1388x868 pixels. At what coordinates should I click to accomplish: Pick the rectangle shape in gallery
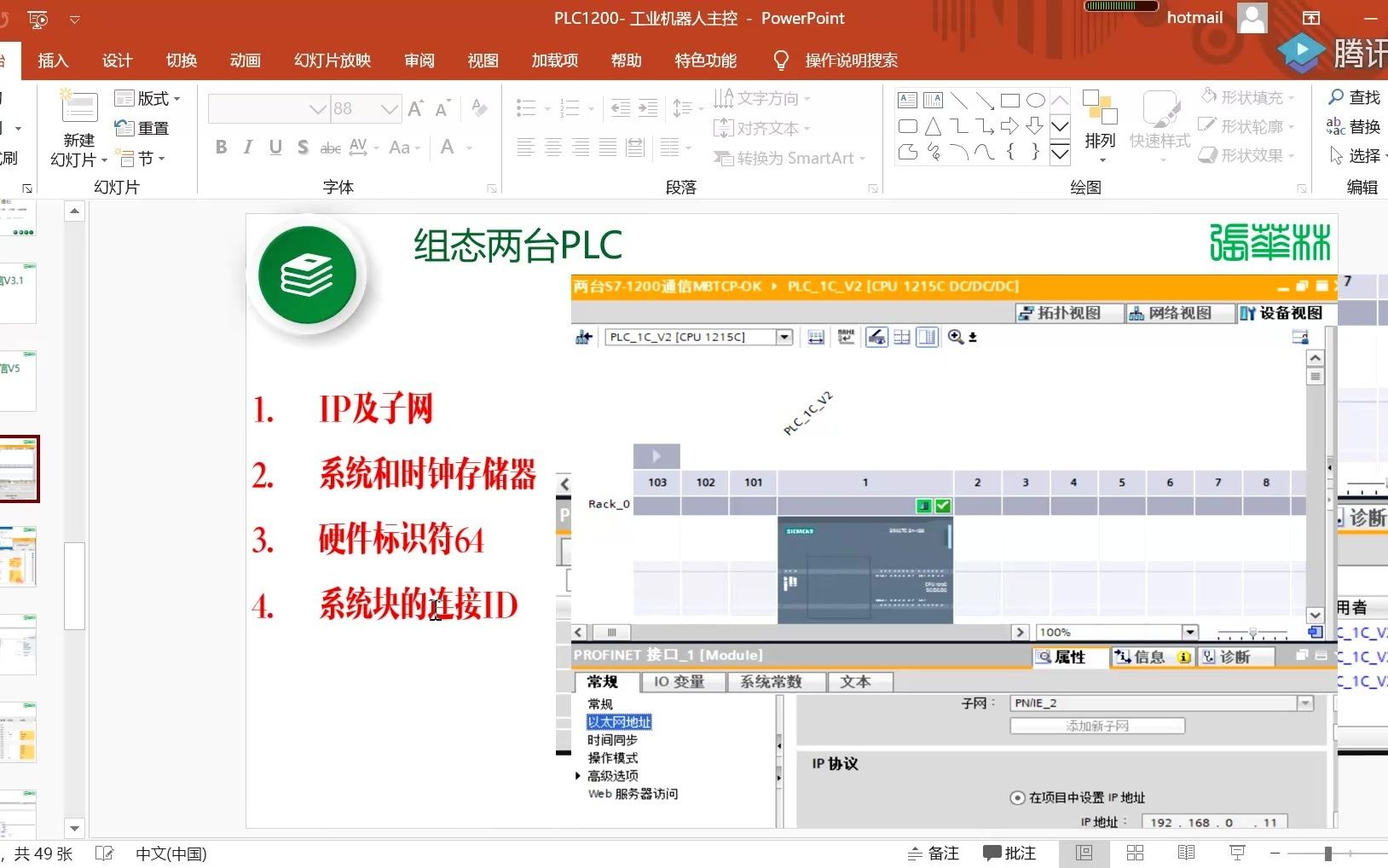tap(1010, 101)
